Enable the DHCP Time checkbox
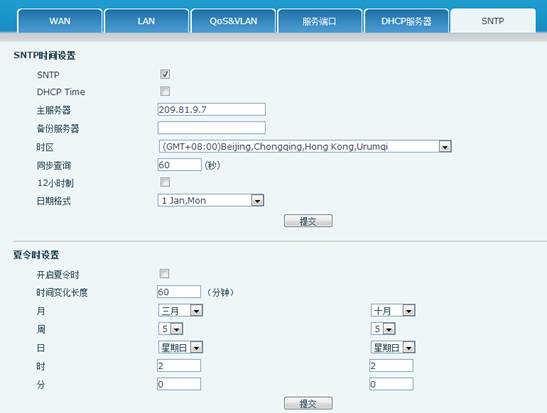 click(x=165, y=91)
